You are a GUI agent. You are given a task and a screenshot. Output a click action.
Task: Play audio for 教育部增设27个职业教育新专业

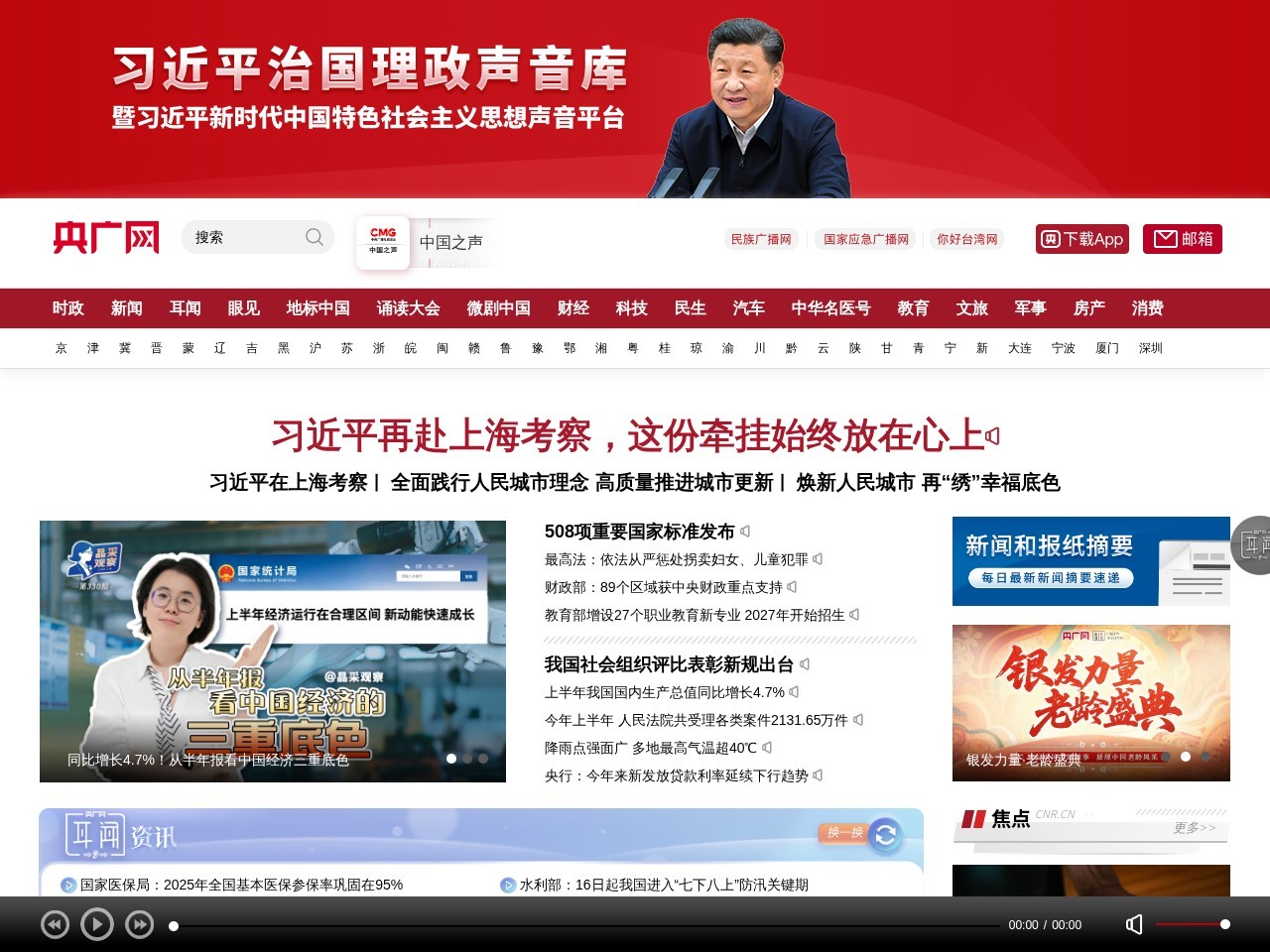[854, 615]
